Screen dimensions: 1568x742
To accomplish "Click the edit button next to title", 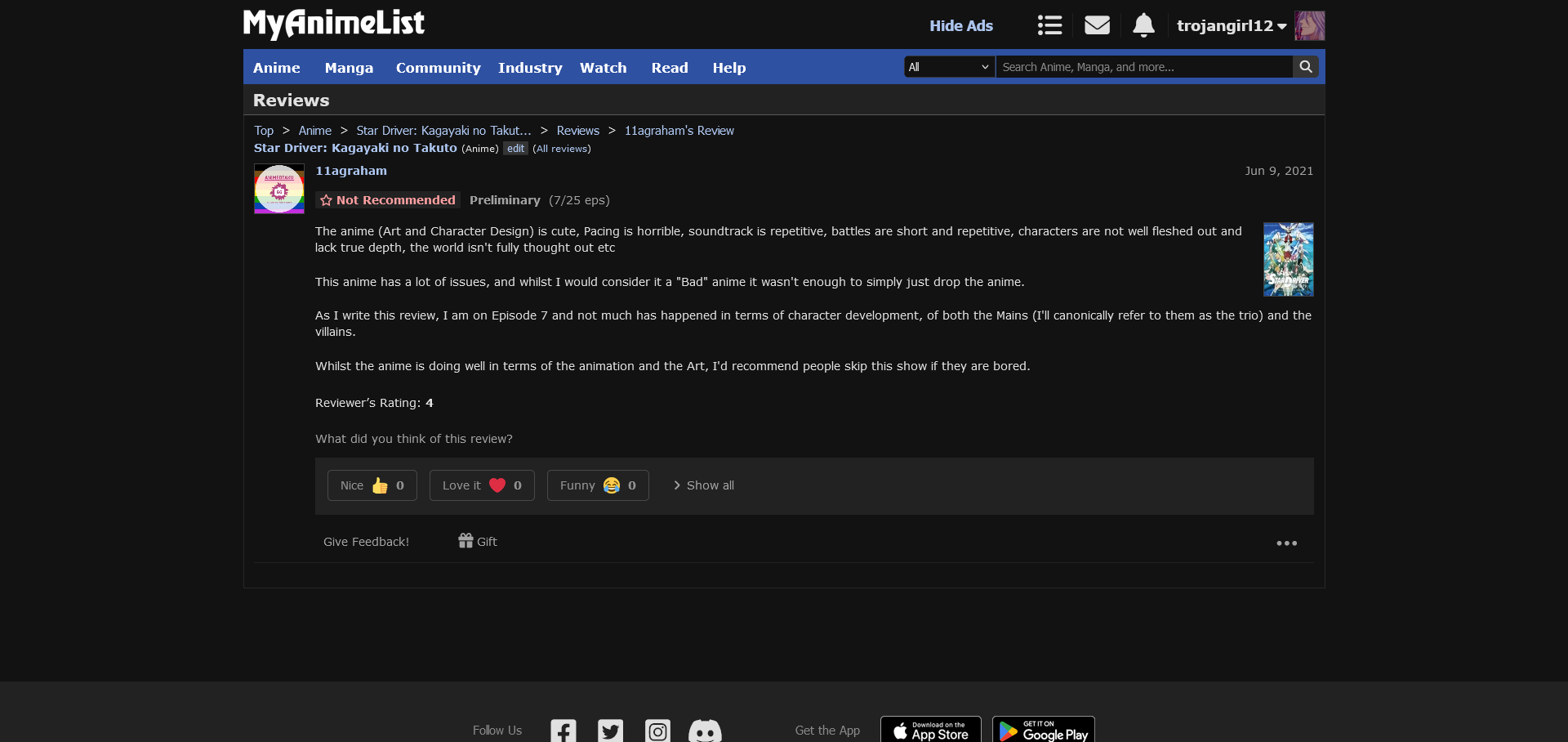I will point(515,149).
